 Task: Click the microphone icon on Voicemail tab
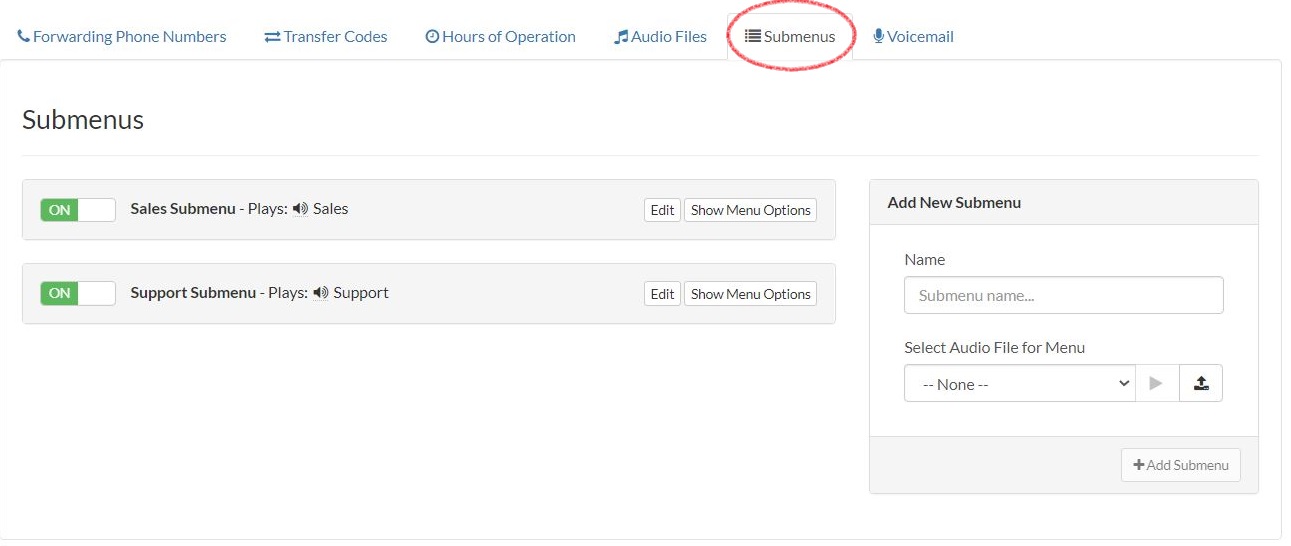(878, 37)
